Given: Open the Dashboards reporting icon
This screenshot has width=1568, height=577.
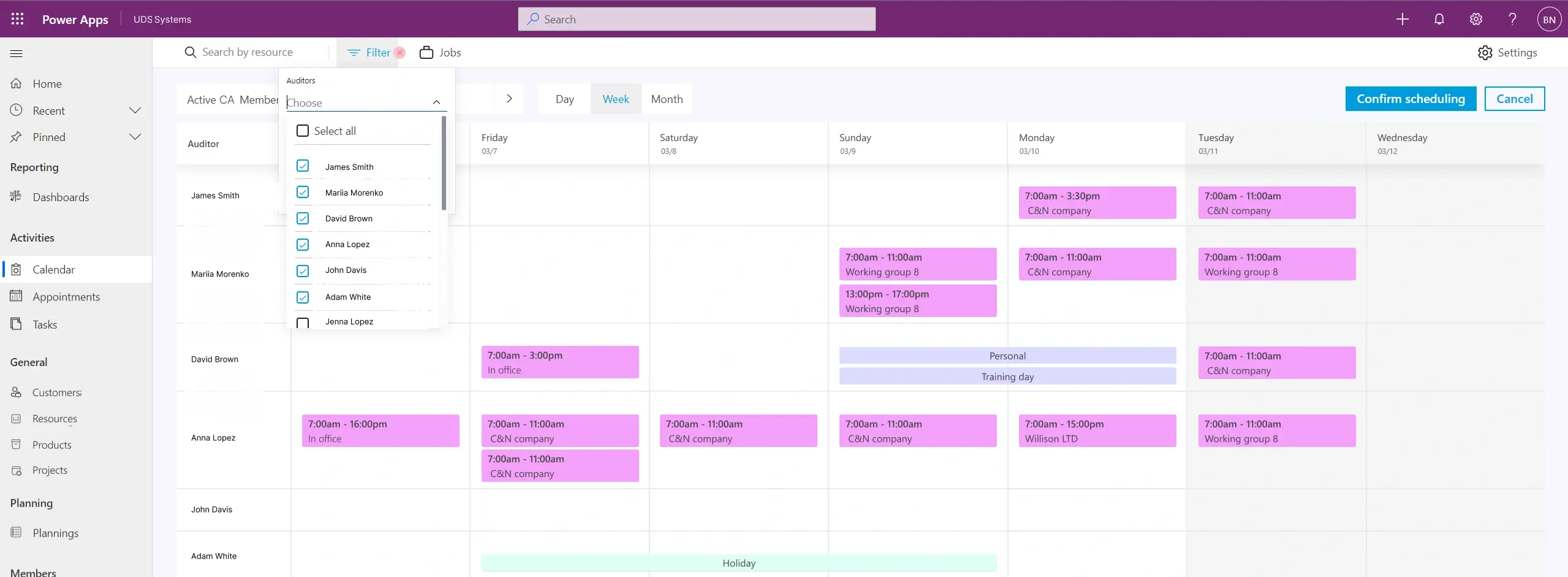Looking at the screenshot, I should (x=17, y=196).
